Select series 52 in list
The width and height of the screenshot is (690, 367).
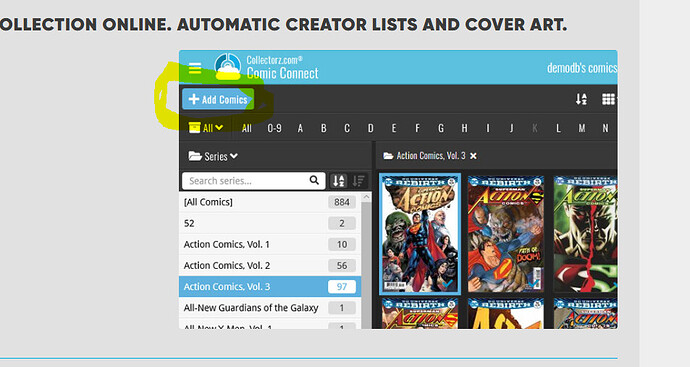tap(270, 223)
